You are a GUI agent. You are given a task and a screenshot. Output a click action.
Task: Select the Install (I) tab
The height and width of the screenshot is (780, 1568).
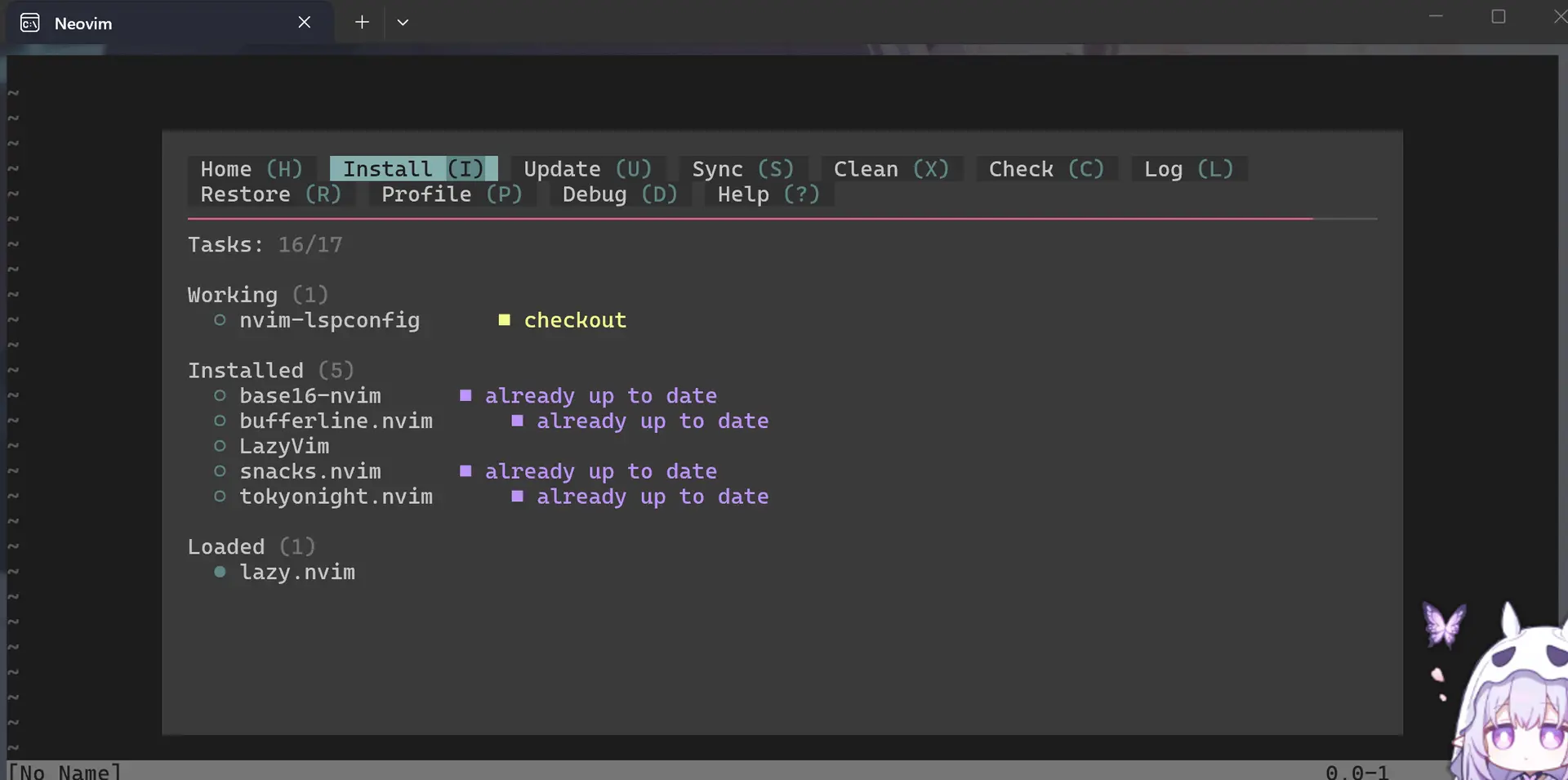pyautogui.click(x=413, y=169)
